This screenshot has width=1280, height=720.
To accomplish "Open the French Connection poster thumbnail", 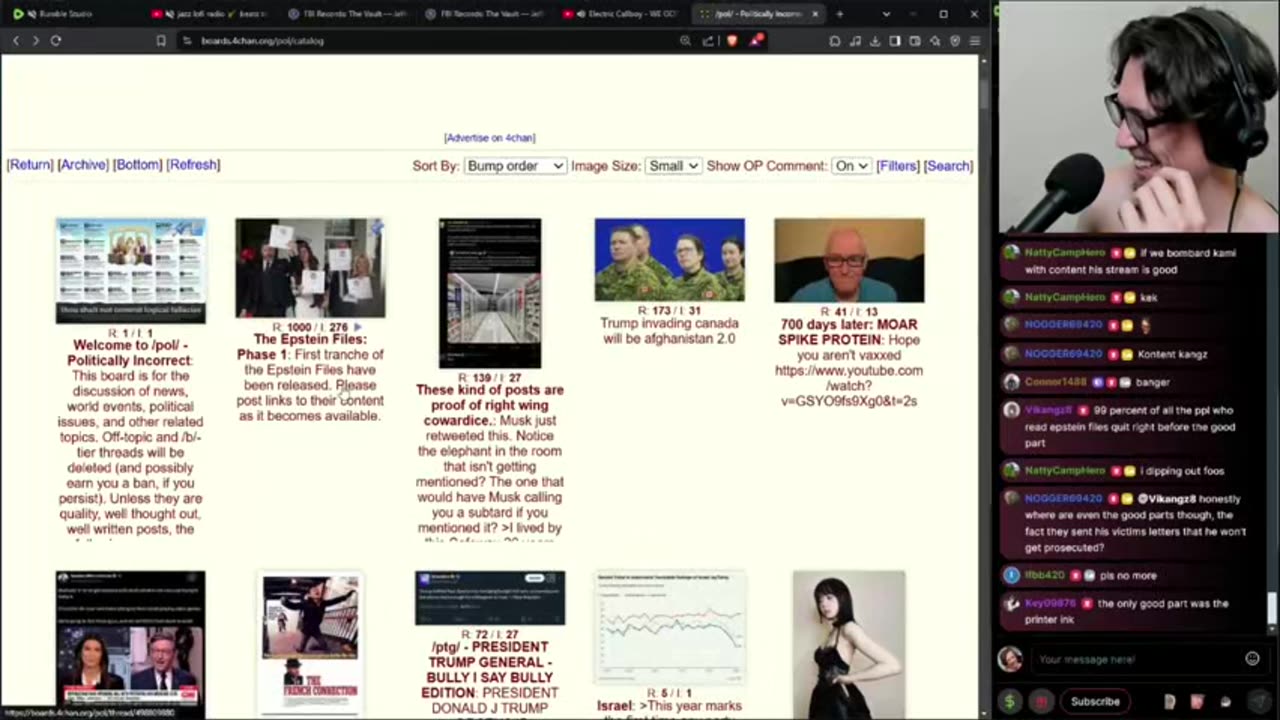I will (310, 643).
